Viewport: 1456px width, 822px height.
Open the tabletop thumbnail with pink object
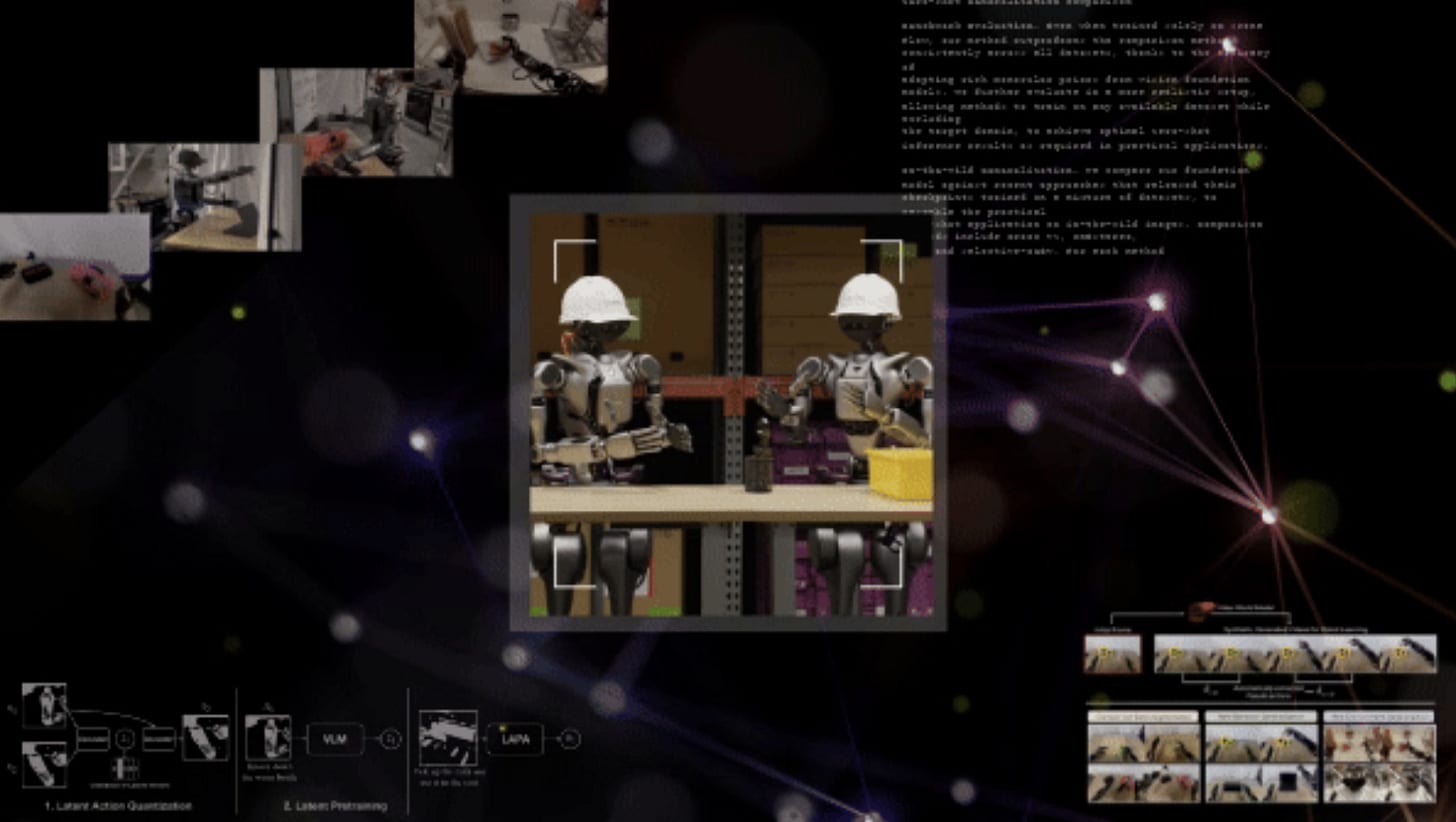(75, 266)
